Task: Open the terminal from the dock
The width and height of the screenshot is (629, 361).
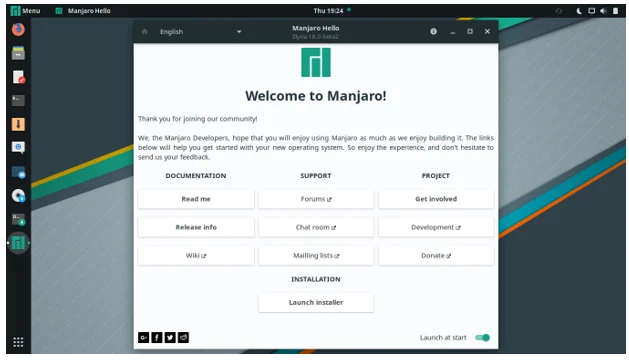Action: (x=18, y=100)
